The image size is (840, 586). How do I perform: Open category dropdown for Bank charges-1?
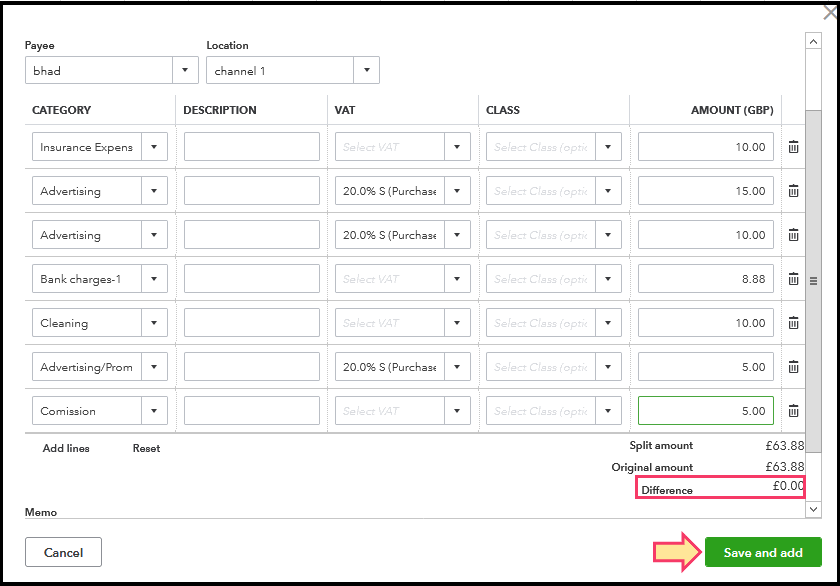(x=154, y=279)
